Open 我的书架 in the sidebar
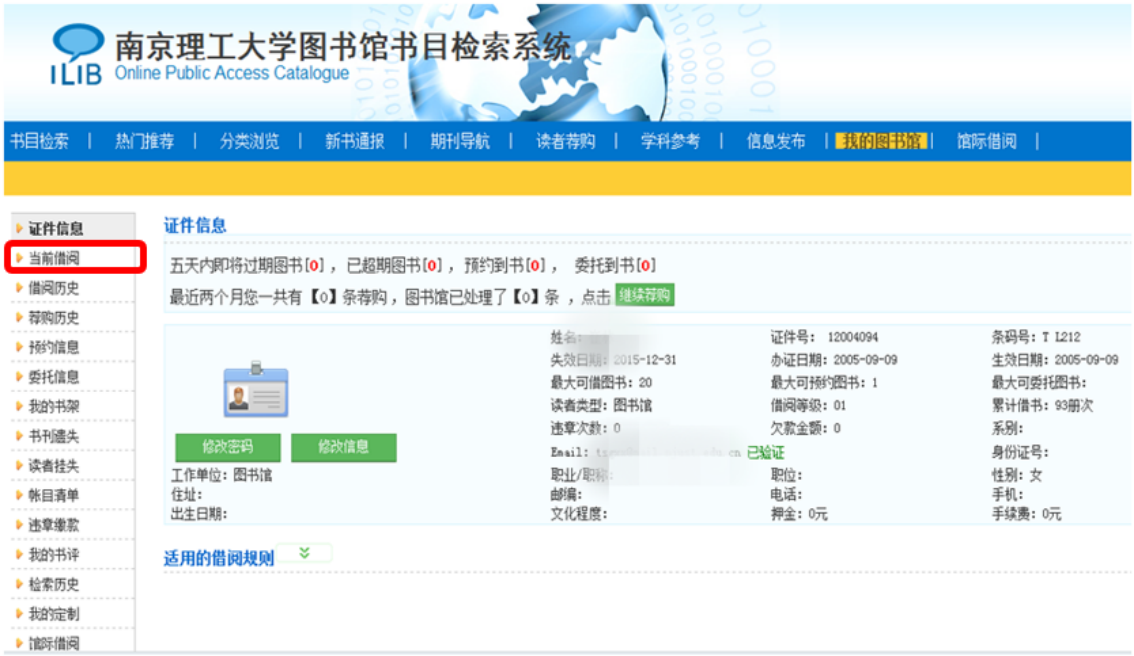The width and height of the screenshot is (1134, 656). [54, 406]
